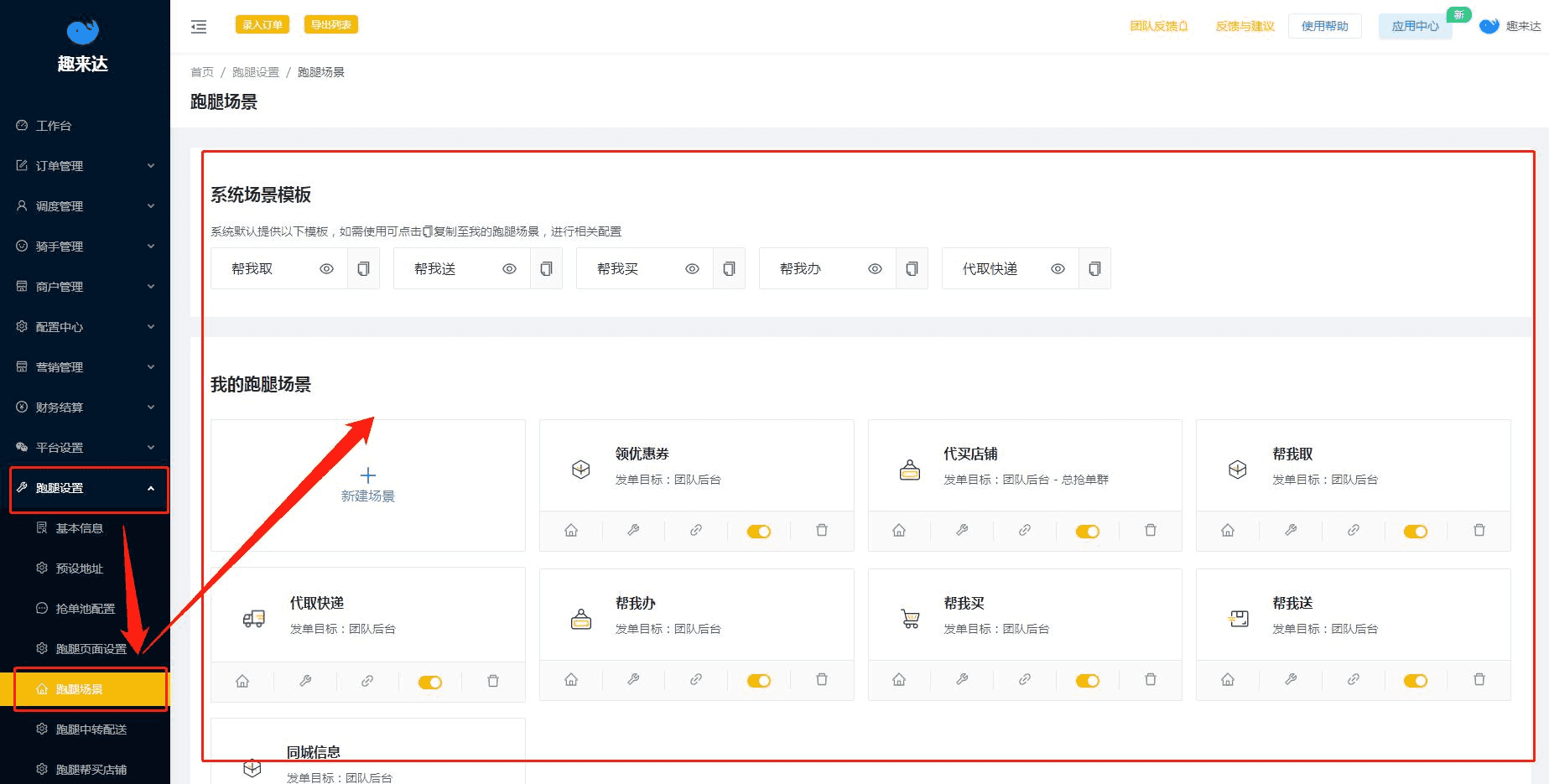Copy the 帮我送 system template
The width and height of the screenshot is (1549, 784).
point(546,269)
